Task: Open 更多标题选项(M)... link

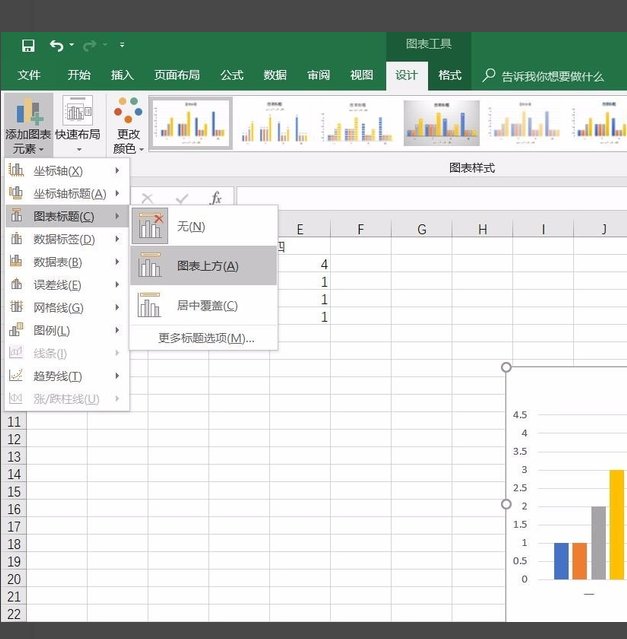Action: pyautogui.click(x=206, y=338)
